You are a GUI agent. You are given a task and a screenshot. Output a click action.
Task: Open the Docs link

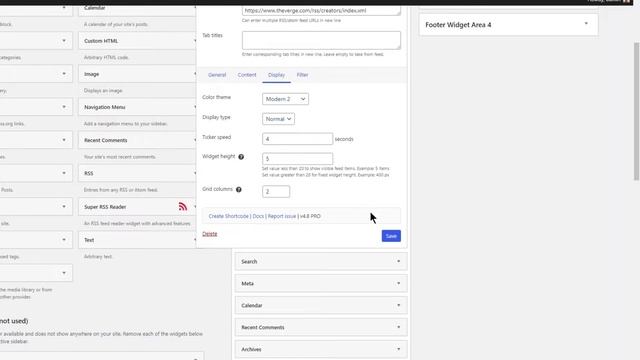click(258, 216)
